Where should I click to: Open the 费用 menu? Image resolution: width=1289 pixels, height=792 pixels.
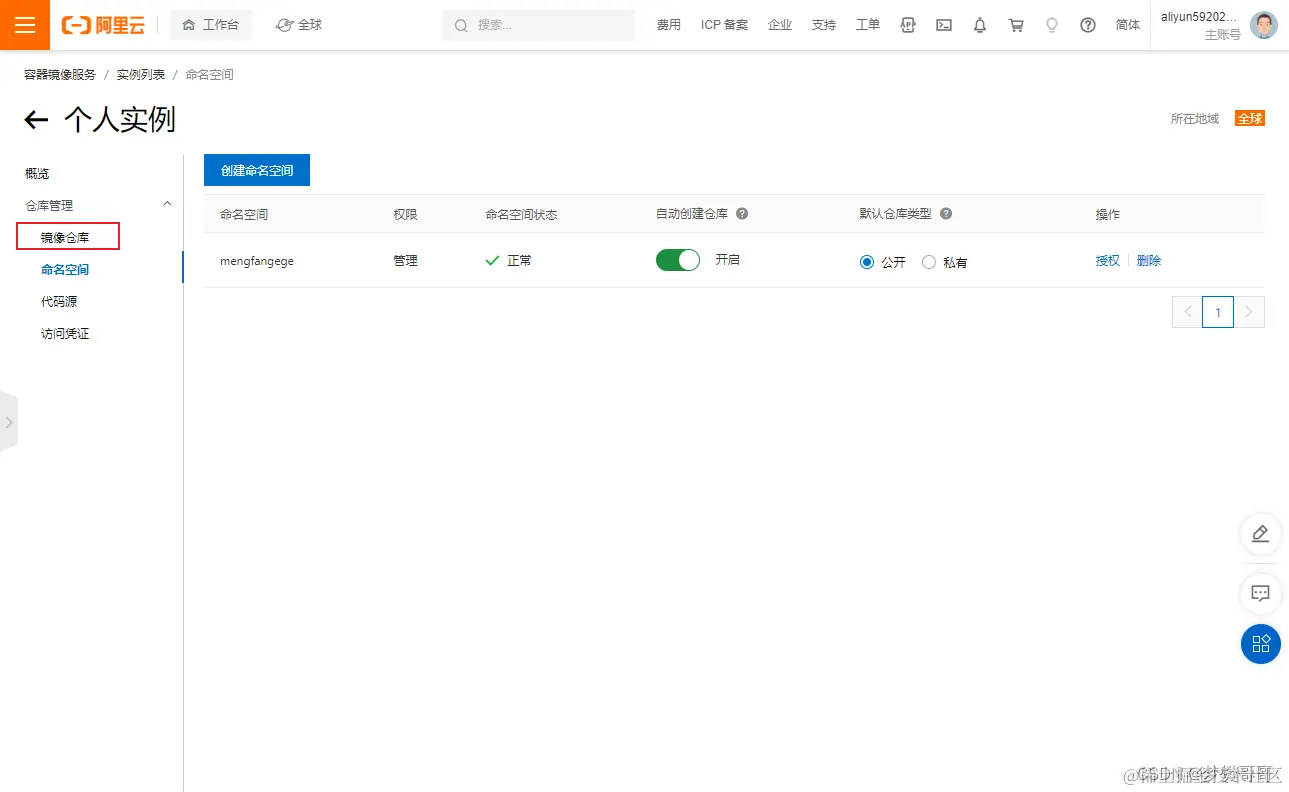[x=668, y=25]
